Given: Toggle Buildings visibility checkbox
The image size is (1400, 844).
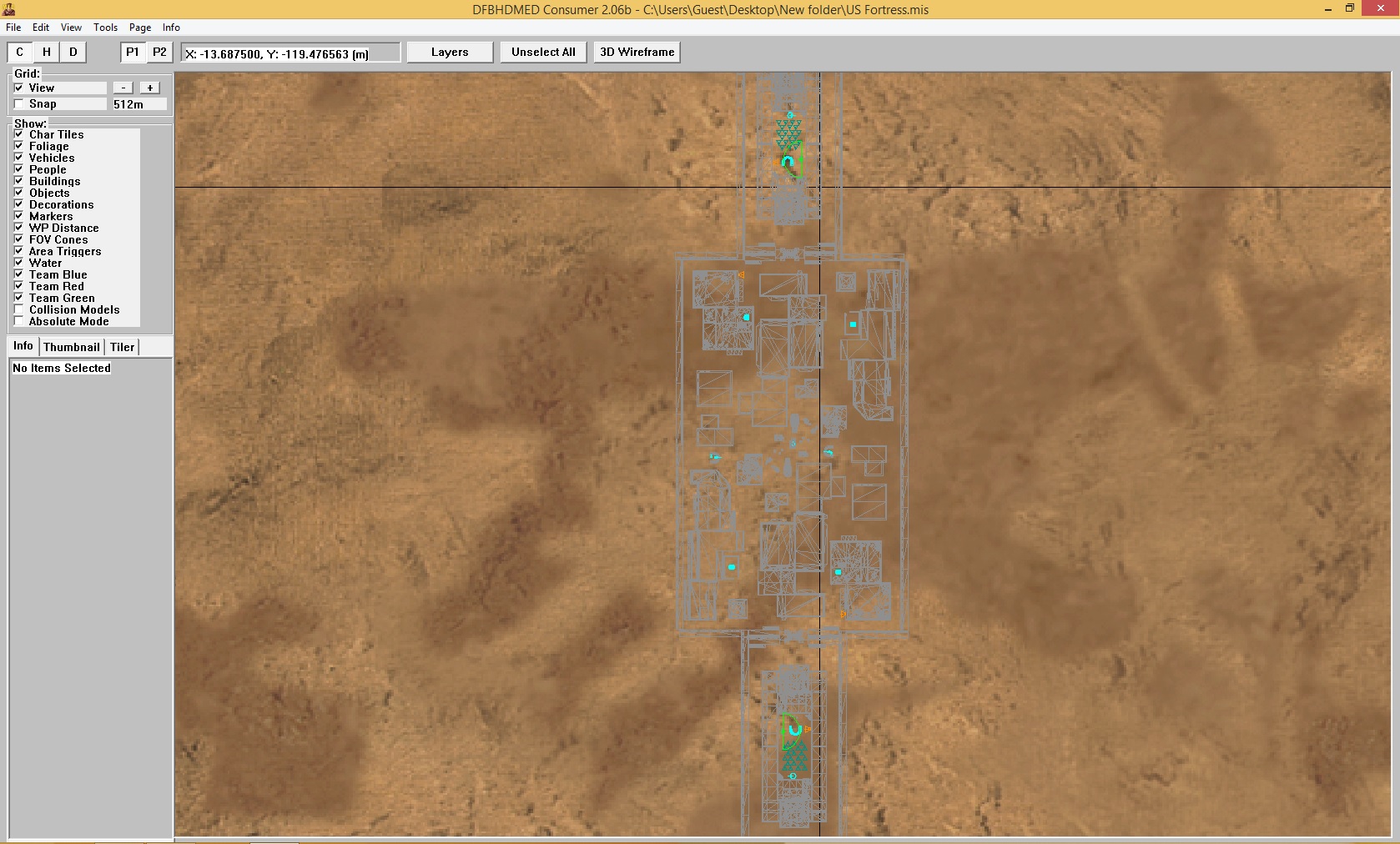Looking at the screenshot, I should [18, 181].
